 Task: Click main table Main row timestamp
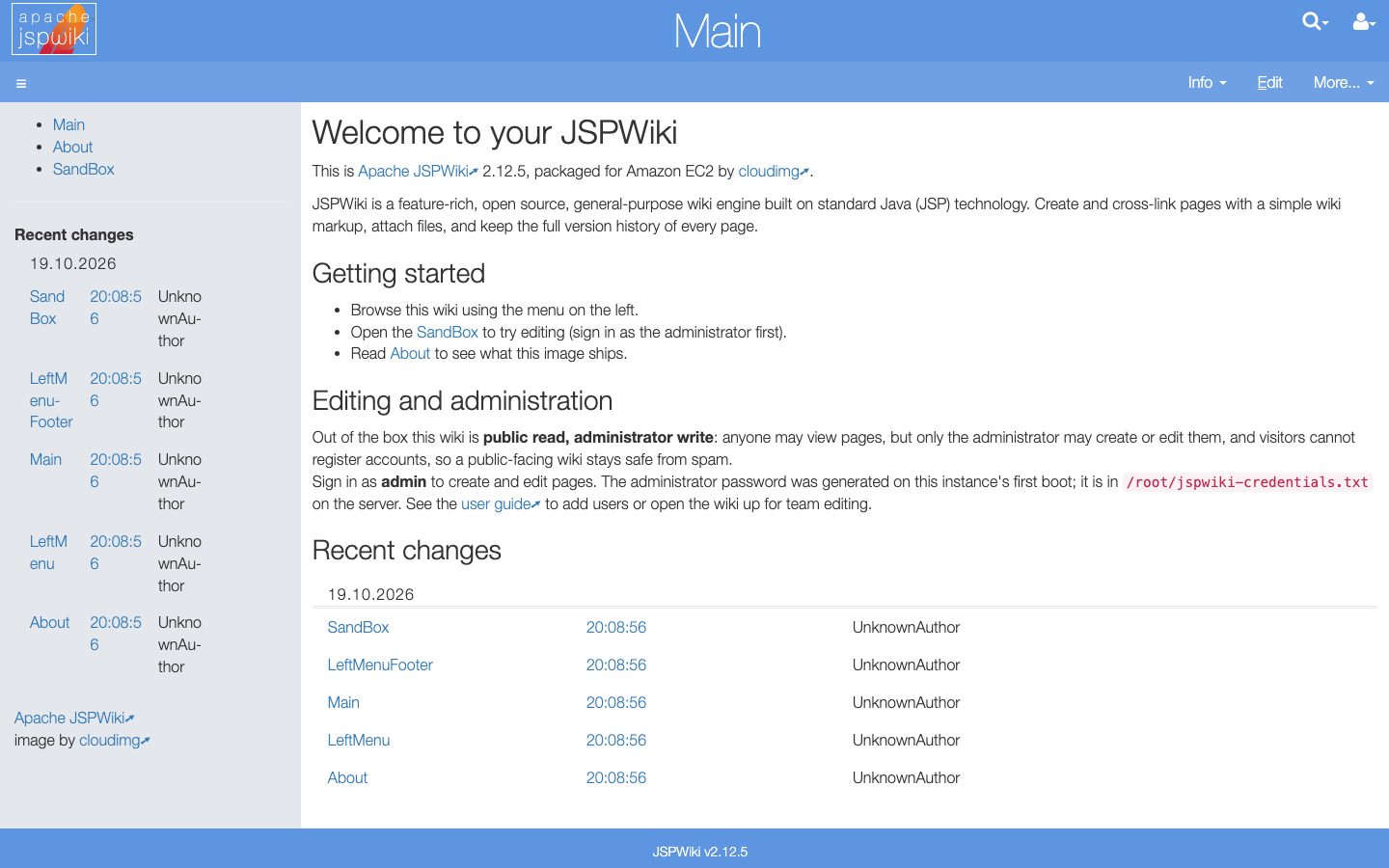(x=616, y=702)
